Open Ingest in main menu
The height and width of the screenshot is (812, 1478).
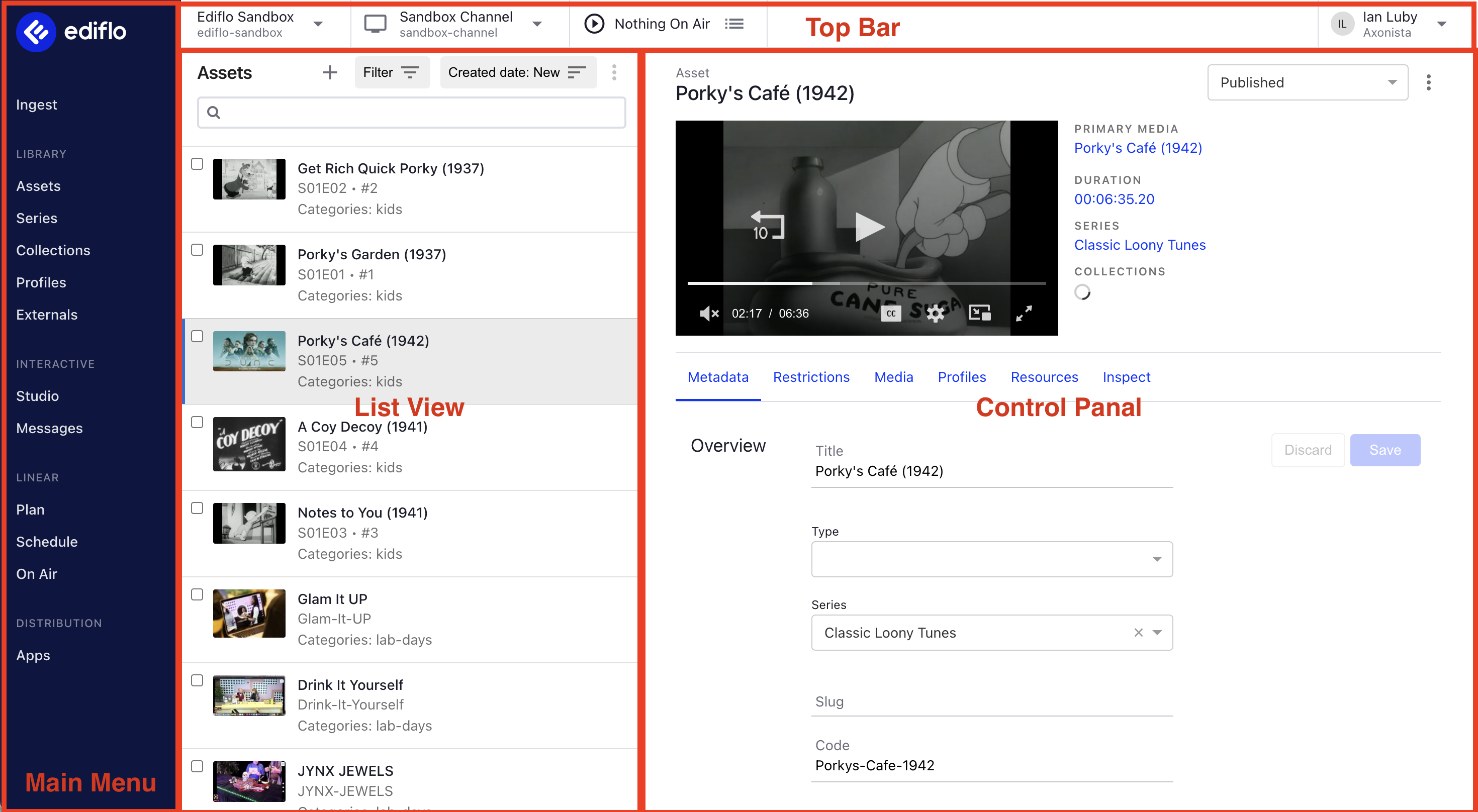[x=36, y=105]
